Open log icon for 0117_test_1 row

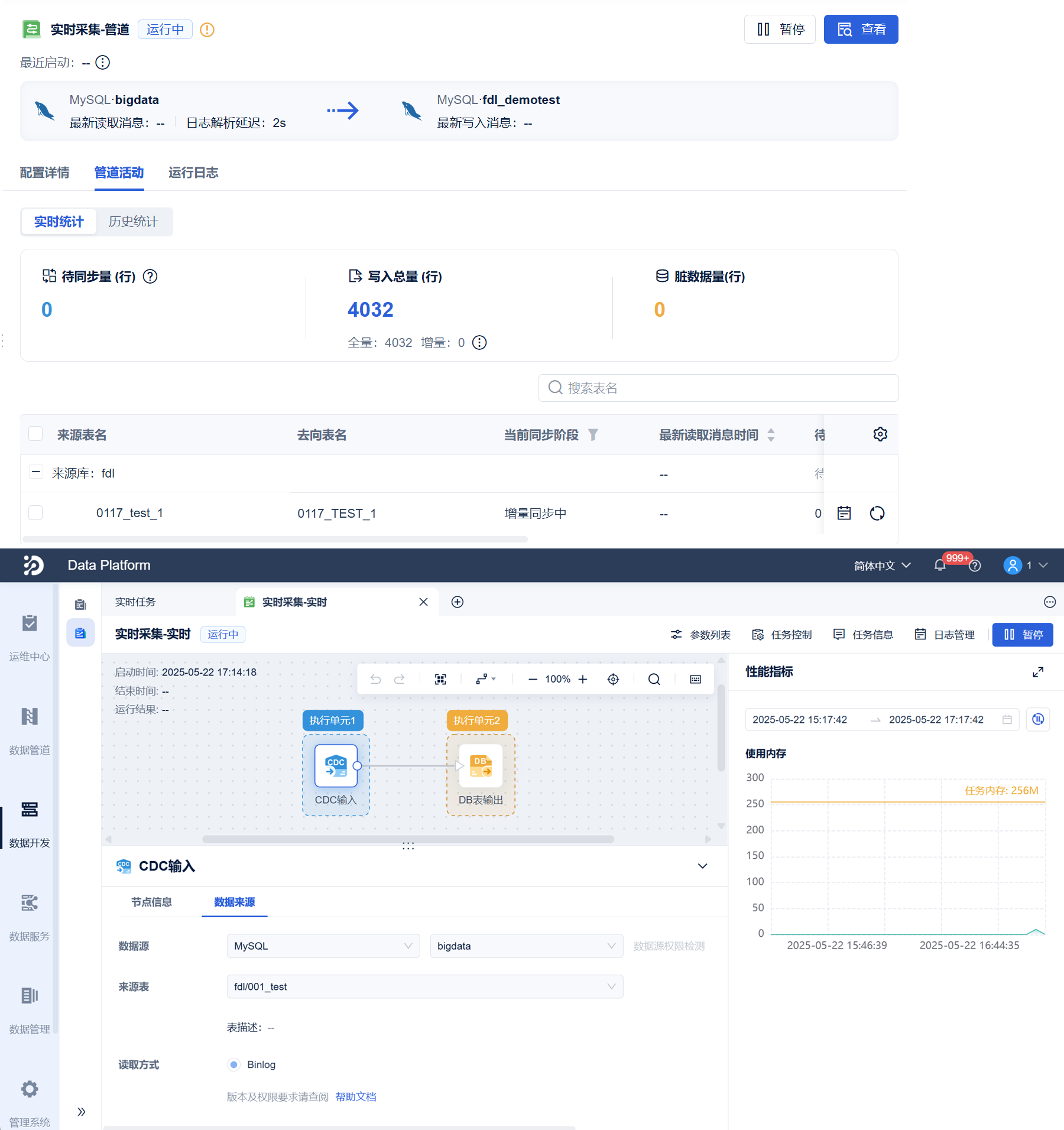tap(844, 513)
